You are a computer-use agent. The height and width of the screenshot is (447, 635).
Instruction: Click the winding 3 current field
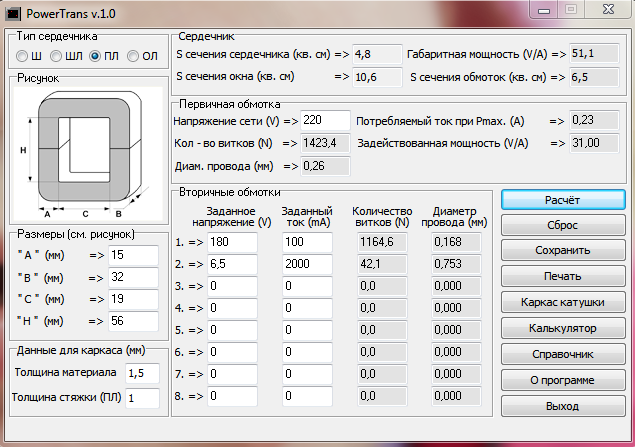[x=307, y=286]
